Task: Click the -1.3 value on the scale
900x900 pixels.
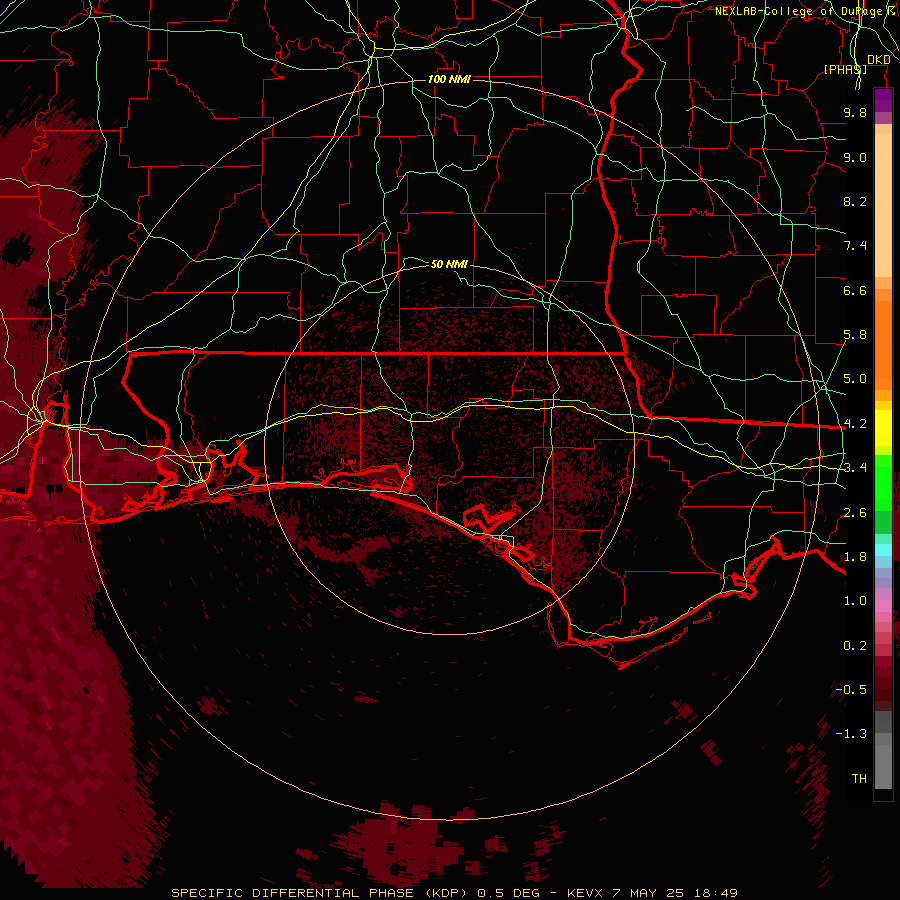Action: point(851,734)
